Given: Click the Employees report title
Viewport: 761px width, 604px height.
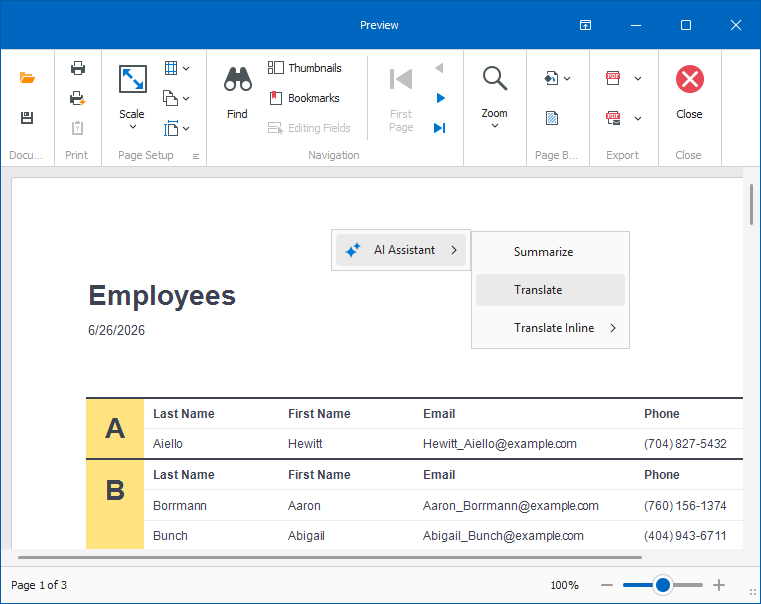Looking at the screenshot, I should (x=162, y=295).
